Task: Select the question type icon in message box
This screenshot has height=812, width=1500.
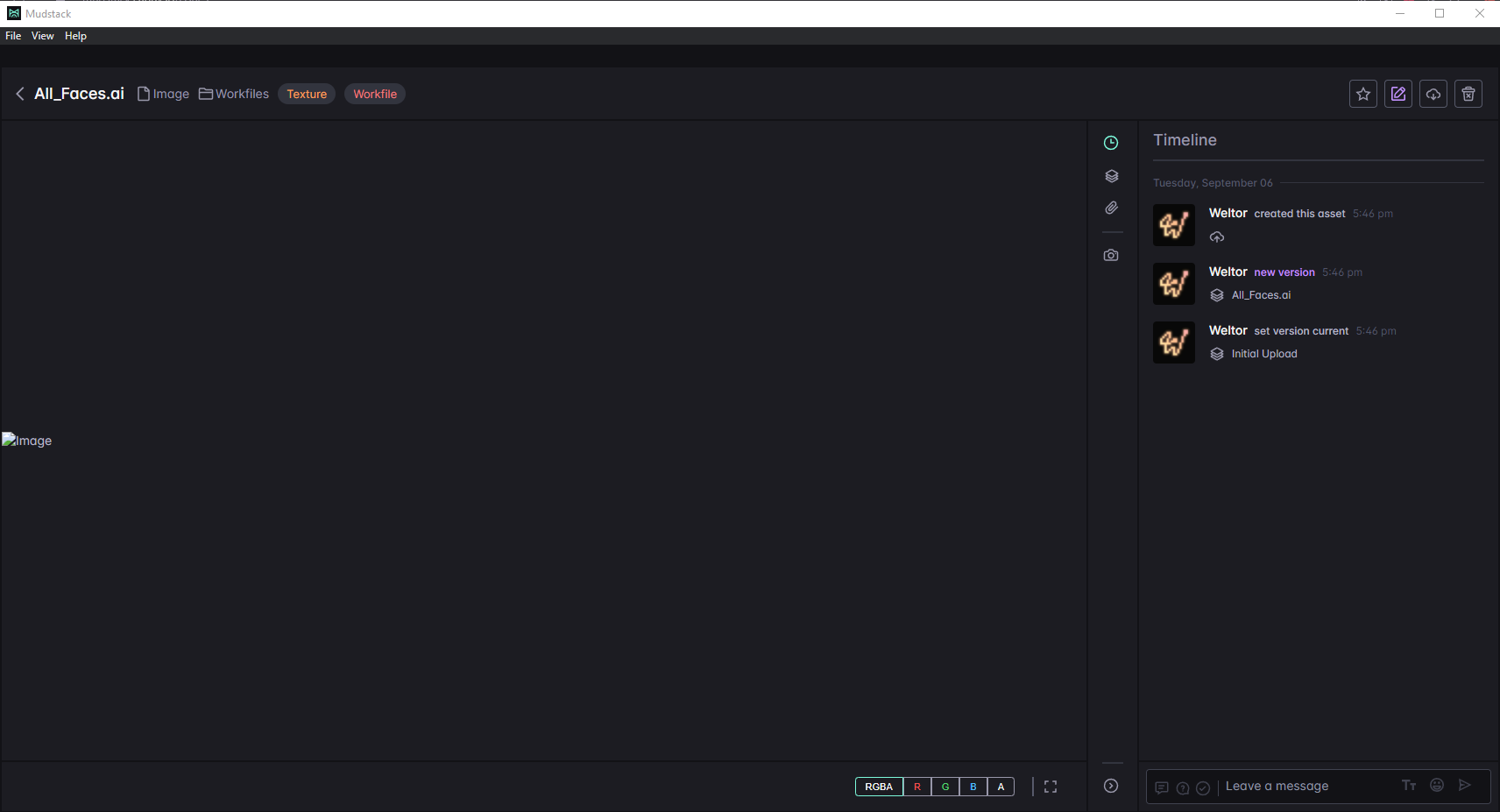Action: [1183, 787]
